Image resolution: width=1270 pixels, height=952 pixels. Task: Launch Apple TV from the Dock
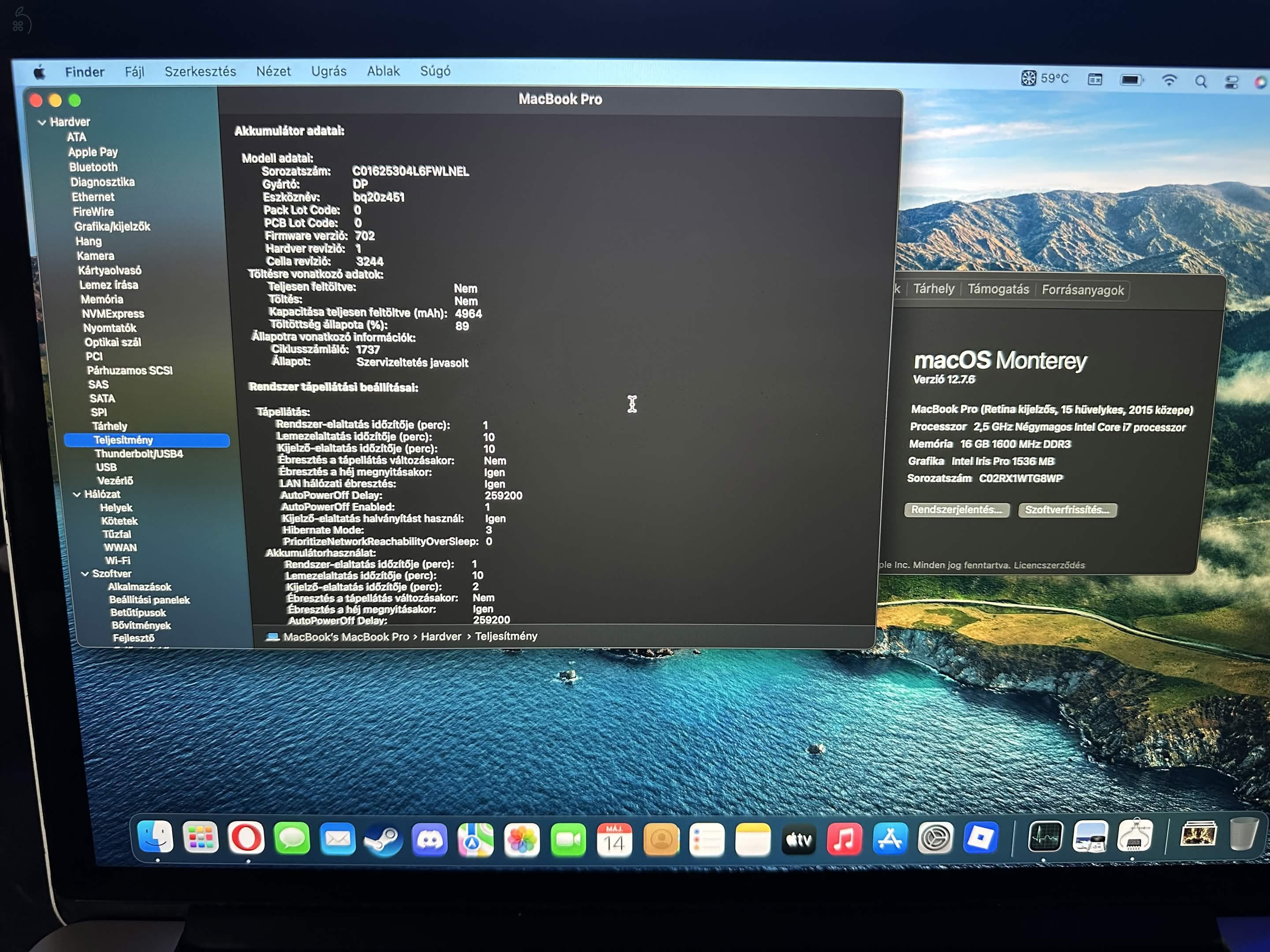tap(799, 840)
